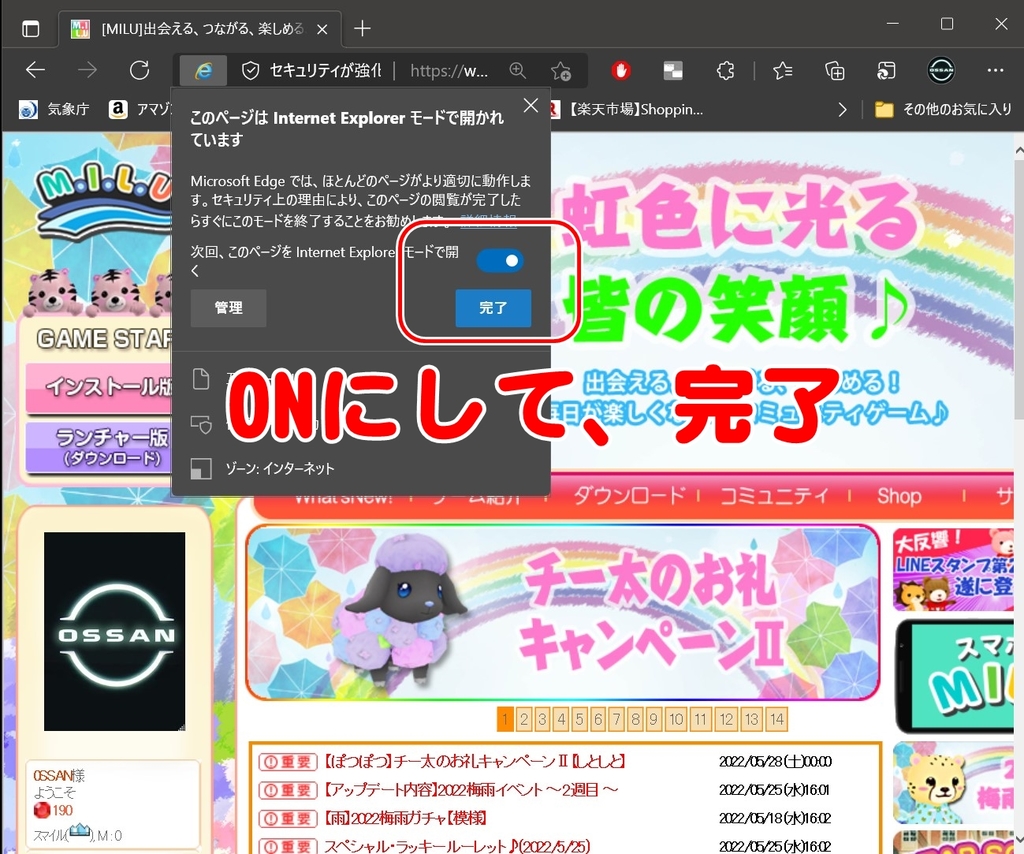Select banner page number 5
Screen dimensions: 1024x854
(x=579, y=718)
